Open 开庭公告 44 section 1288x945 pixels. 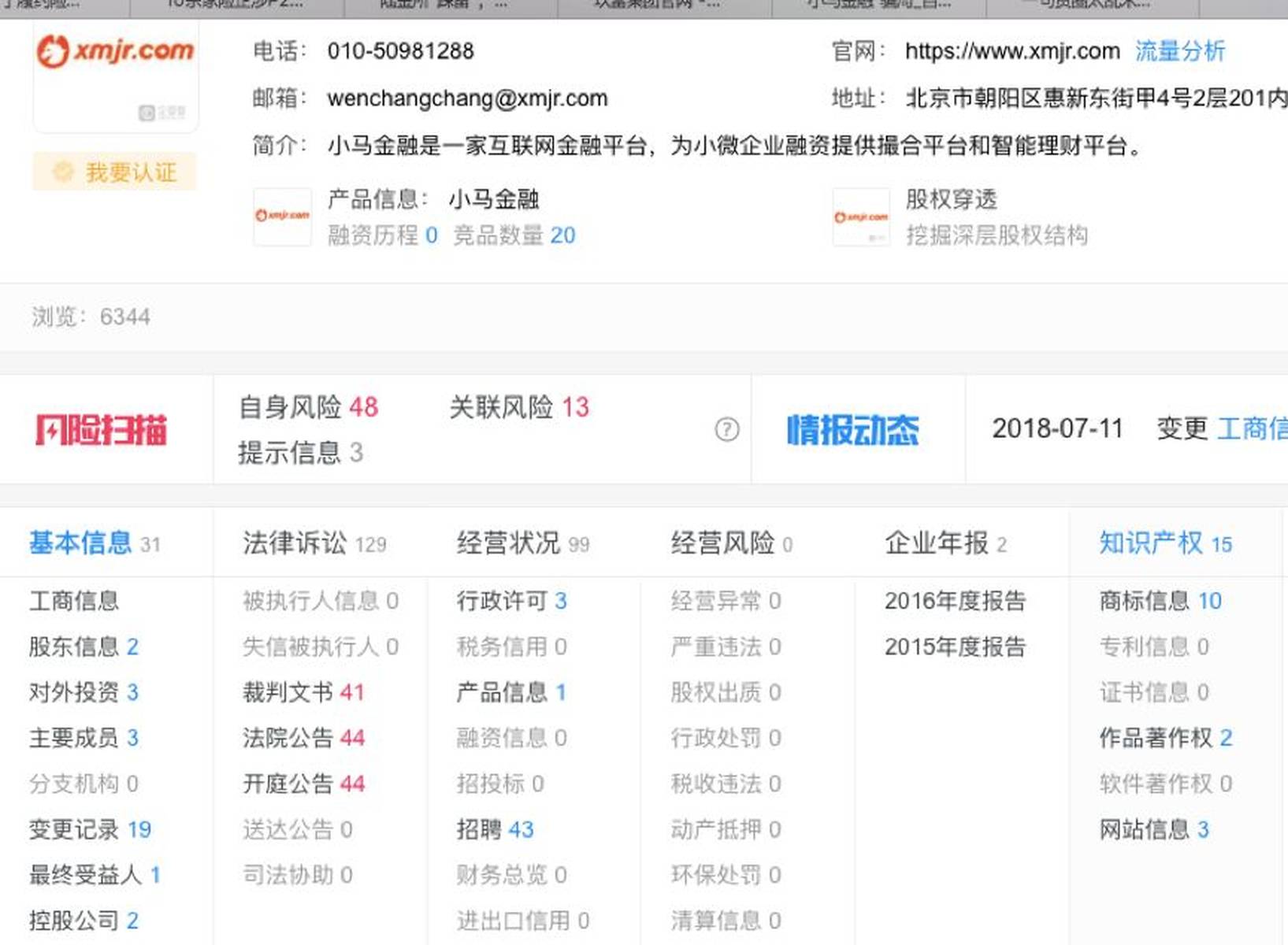pos(303,784)
